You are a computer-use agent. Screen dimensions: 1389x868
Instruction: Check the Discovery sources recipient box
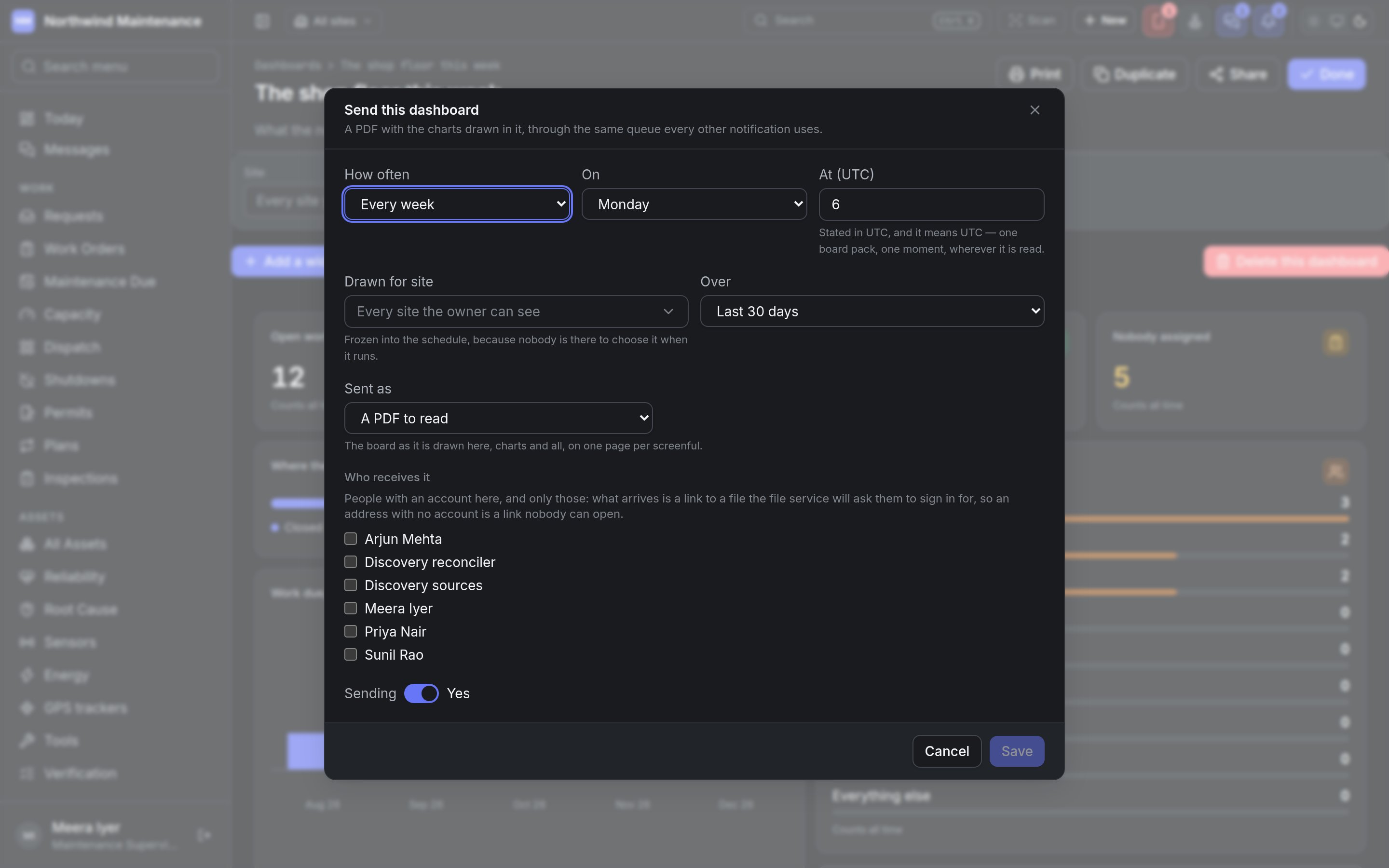[x=350, y=584]
